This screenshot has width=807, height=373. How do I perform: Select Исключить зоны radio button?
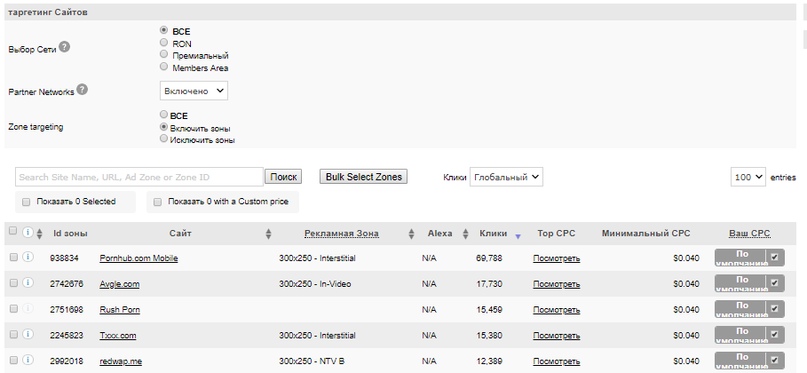[x=164, y=138]
